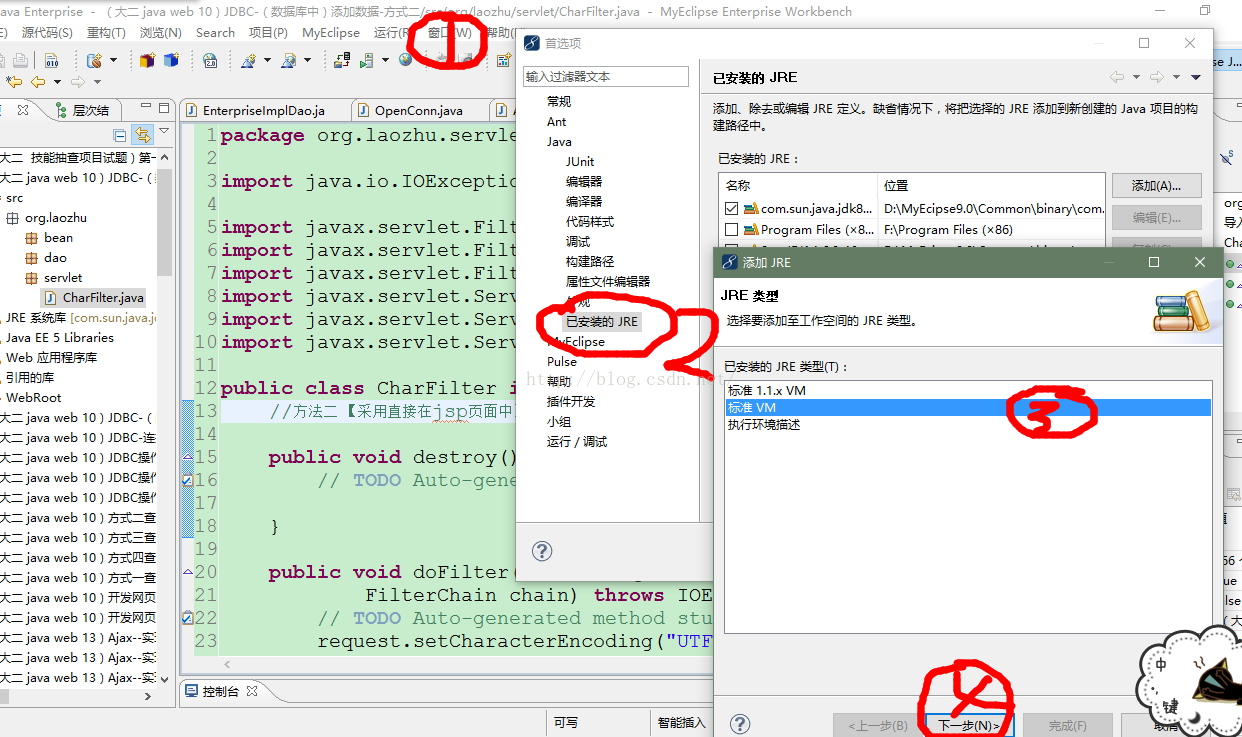Close the console view tab X icon

pos(252,691)
